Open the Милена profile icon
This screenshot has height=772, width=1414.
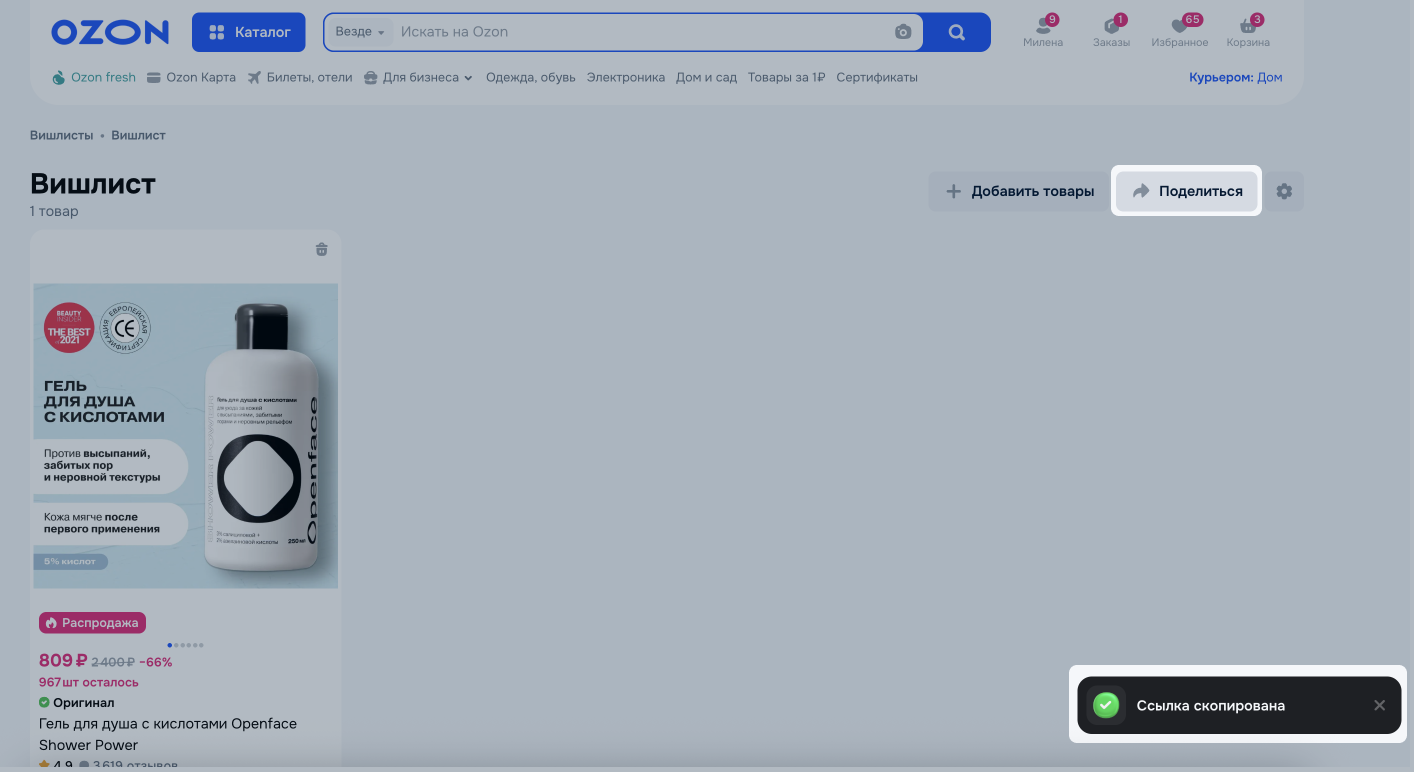point(1043,32)
